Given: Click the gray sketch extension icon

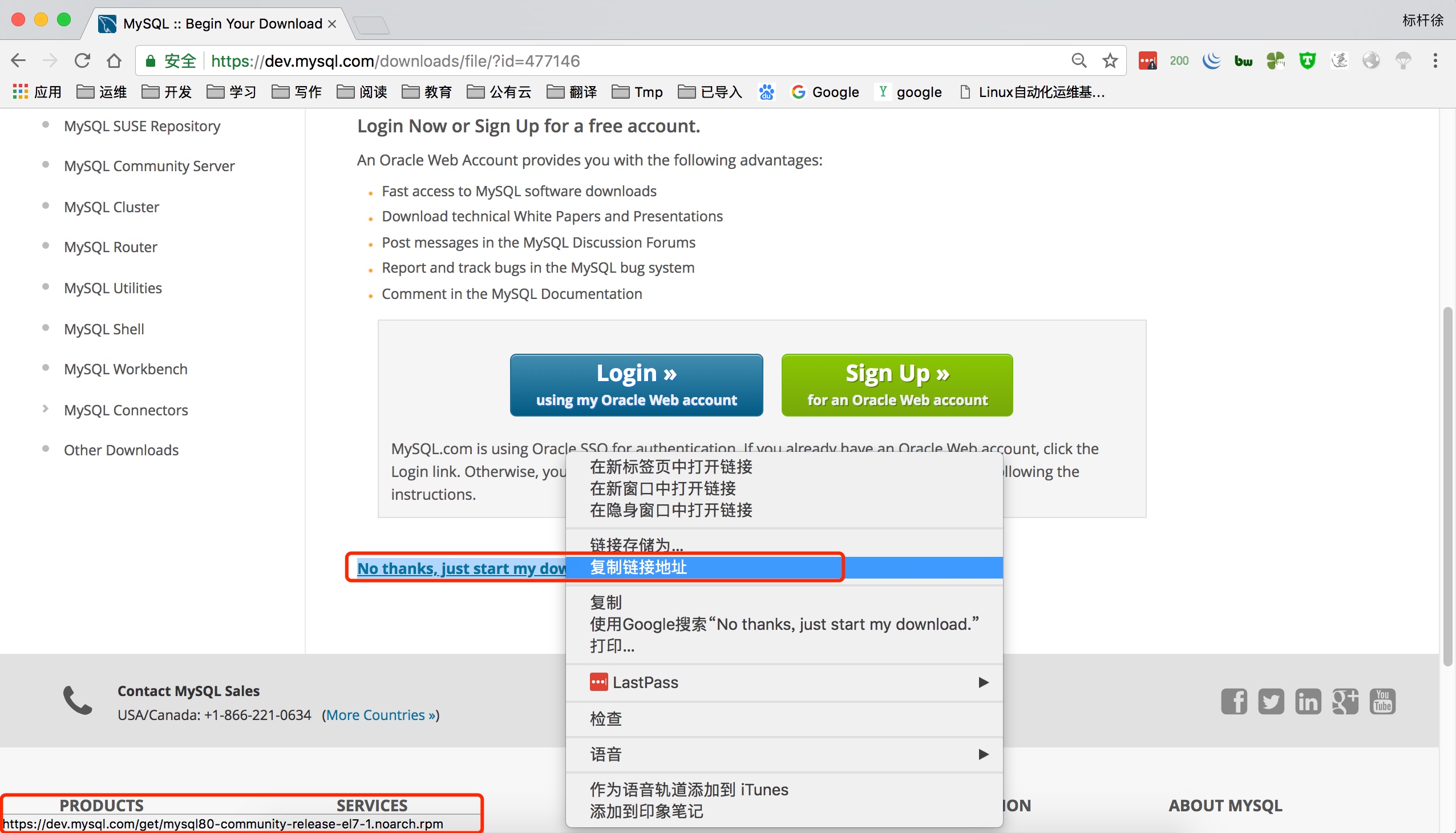Looking at the screenshot, I should click(1339, 60).
